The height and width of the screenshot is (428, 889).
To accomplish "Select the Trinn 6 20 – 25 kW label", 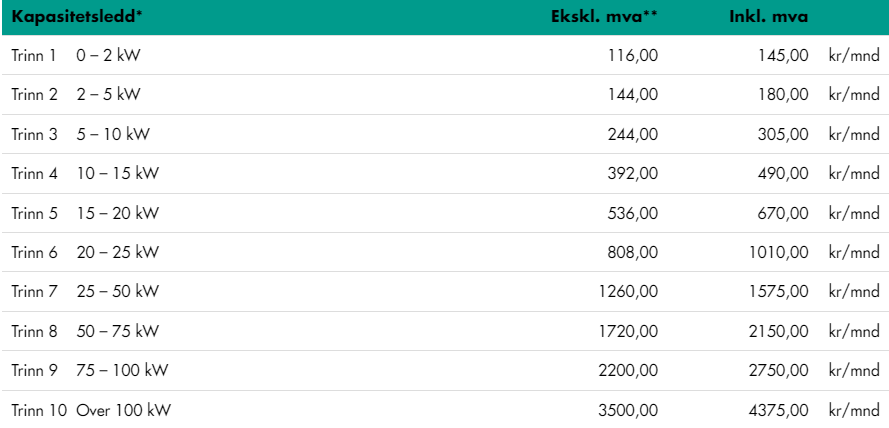I will pos(85,253).
